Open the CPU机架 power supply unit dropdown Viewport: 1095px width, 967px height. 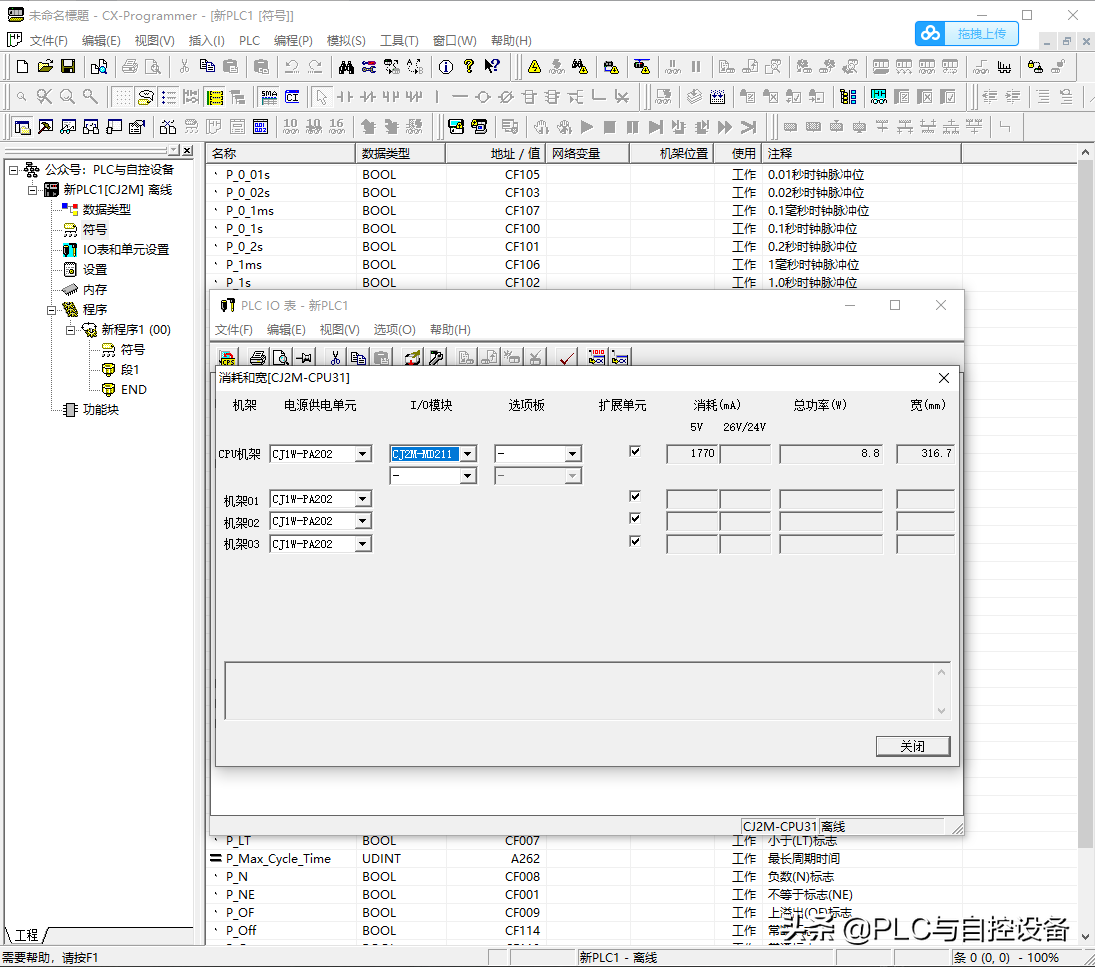[x=362, y=454]
